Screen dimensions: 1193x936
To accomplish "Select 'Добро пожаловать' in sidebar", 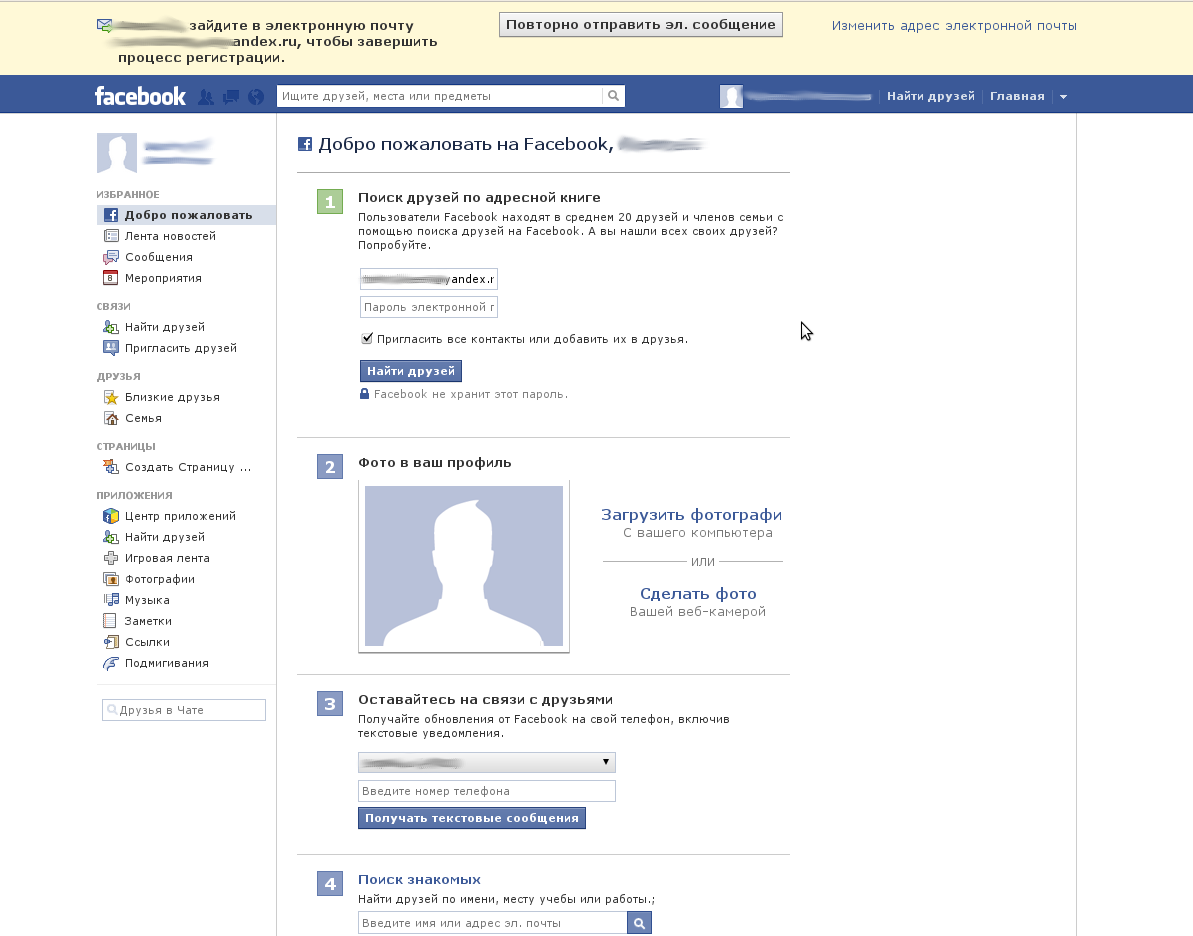I will [186, 215].
